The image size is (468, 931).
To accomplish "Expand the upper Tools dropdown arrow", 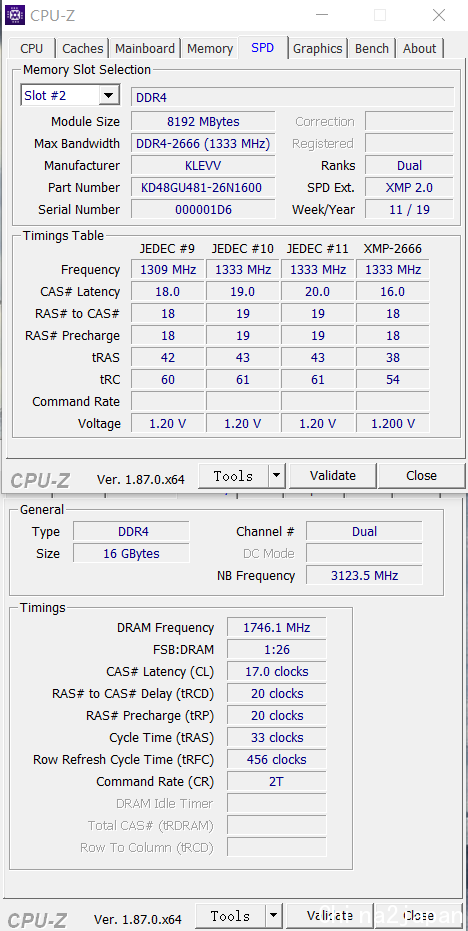I will 276,476.
